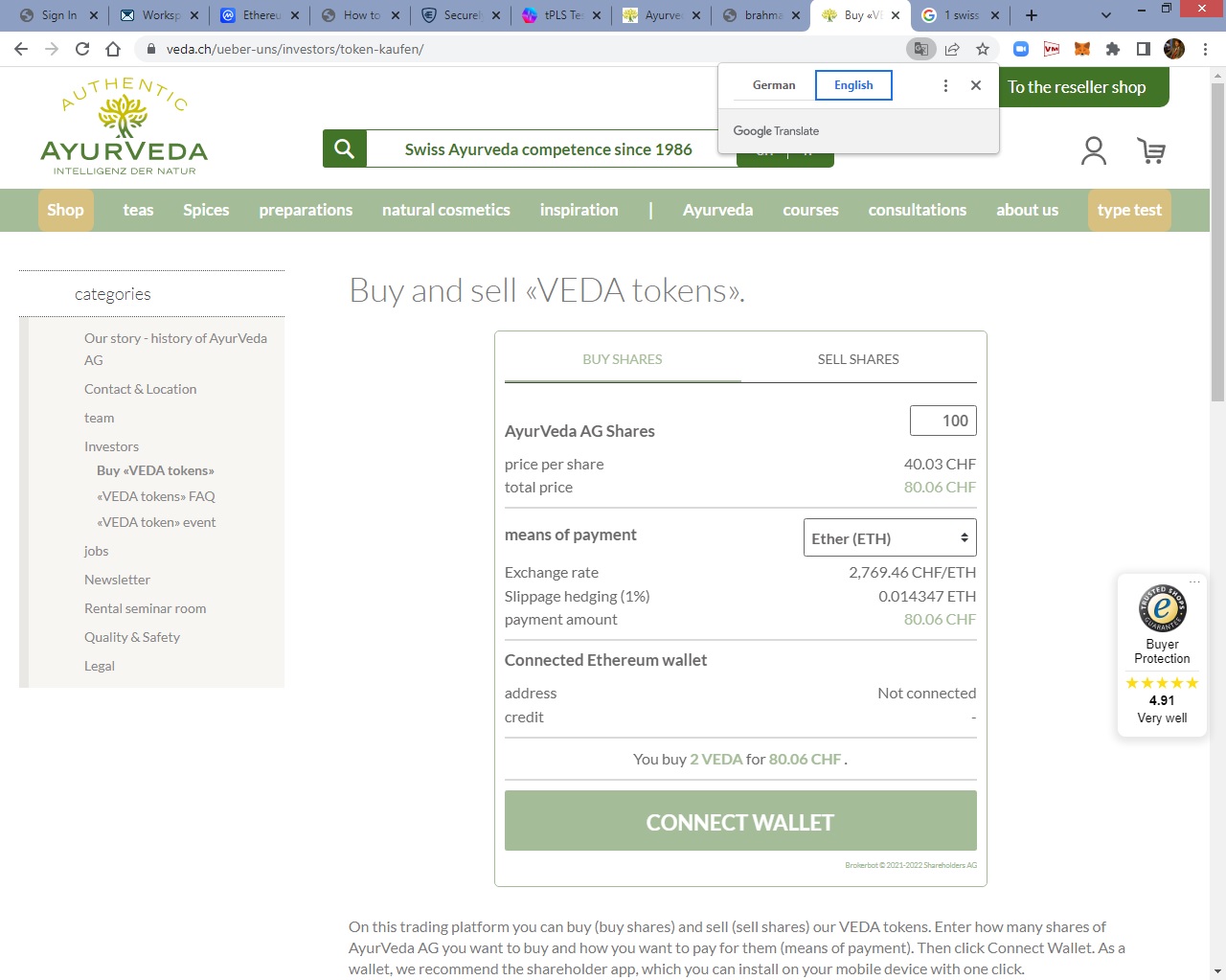Click the browser forward arrow
The height and width of the screenshot is (980, 1226).
pyautogui.click(x=52, y=49)
